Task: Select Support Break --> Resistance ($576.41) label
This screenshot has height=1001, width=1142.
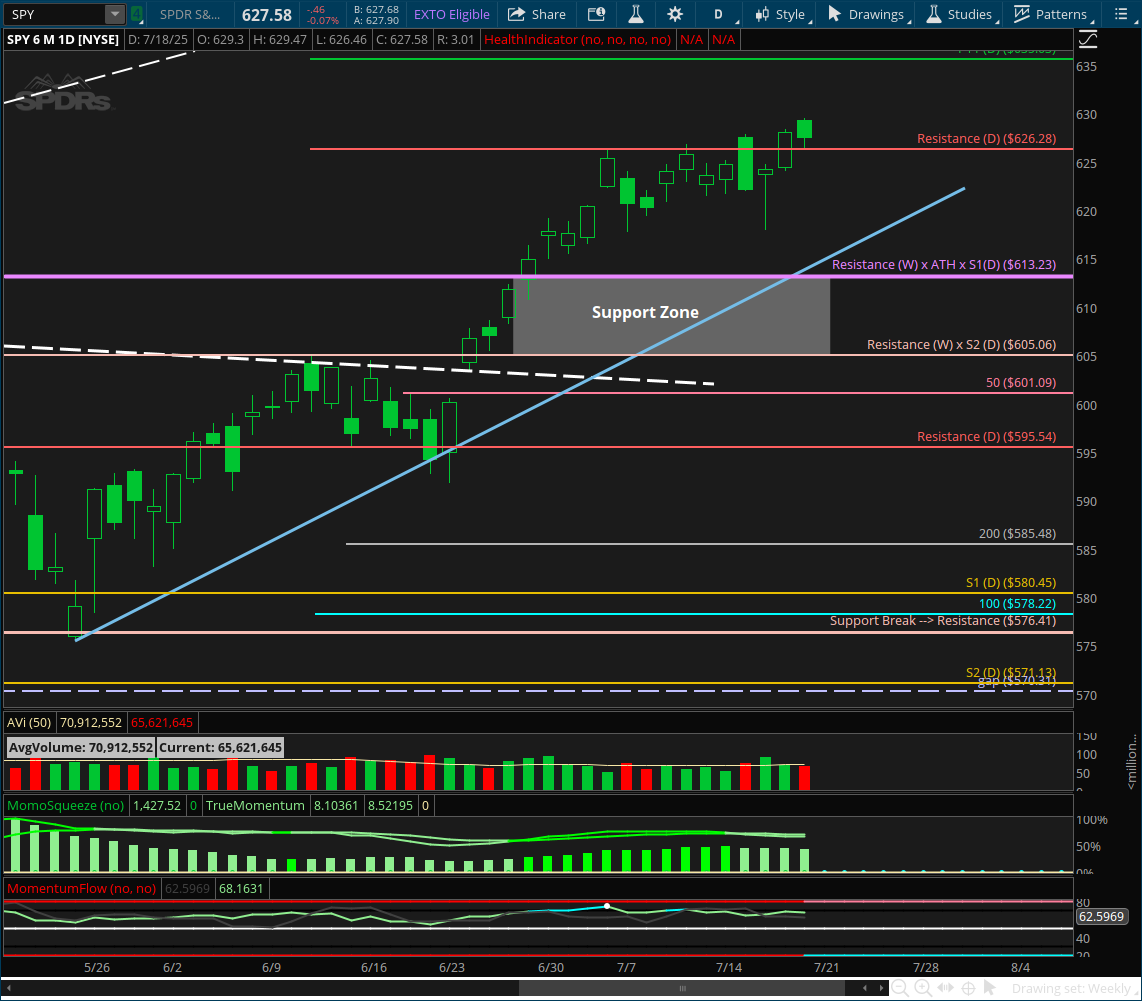Action: point(942,621)
